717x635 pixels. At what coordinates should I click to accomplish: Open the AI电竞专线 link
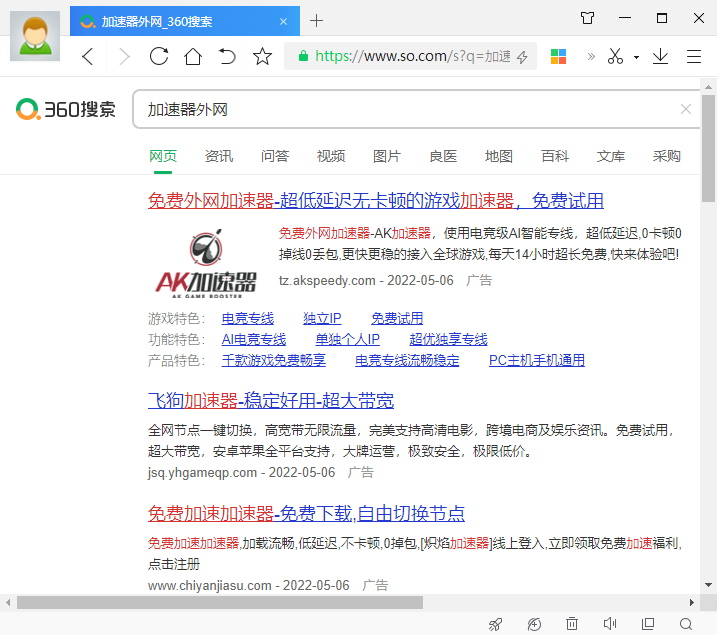tap(254, 339)
